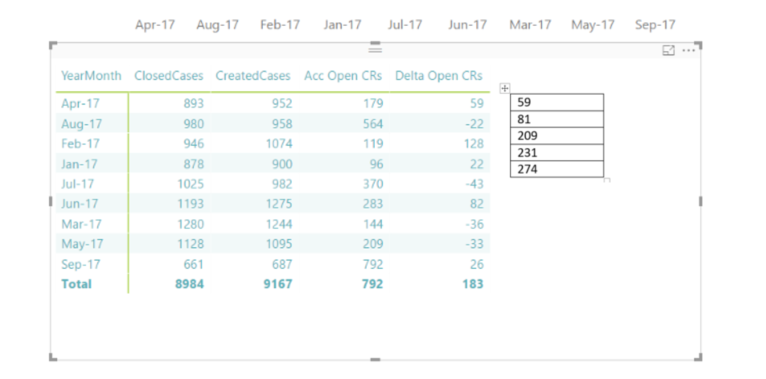Click CreatedCases value 1275

(279, 204)
